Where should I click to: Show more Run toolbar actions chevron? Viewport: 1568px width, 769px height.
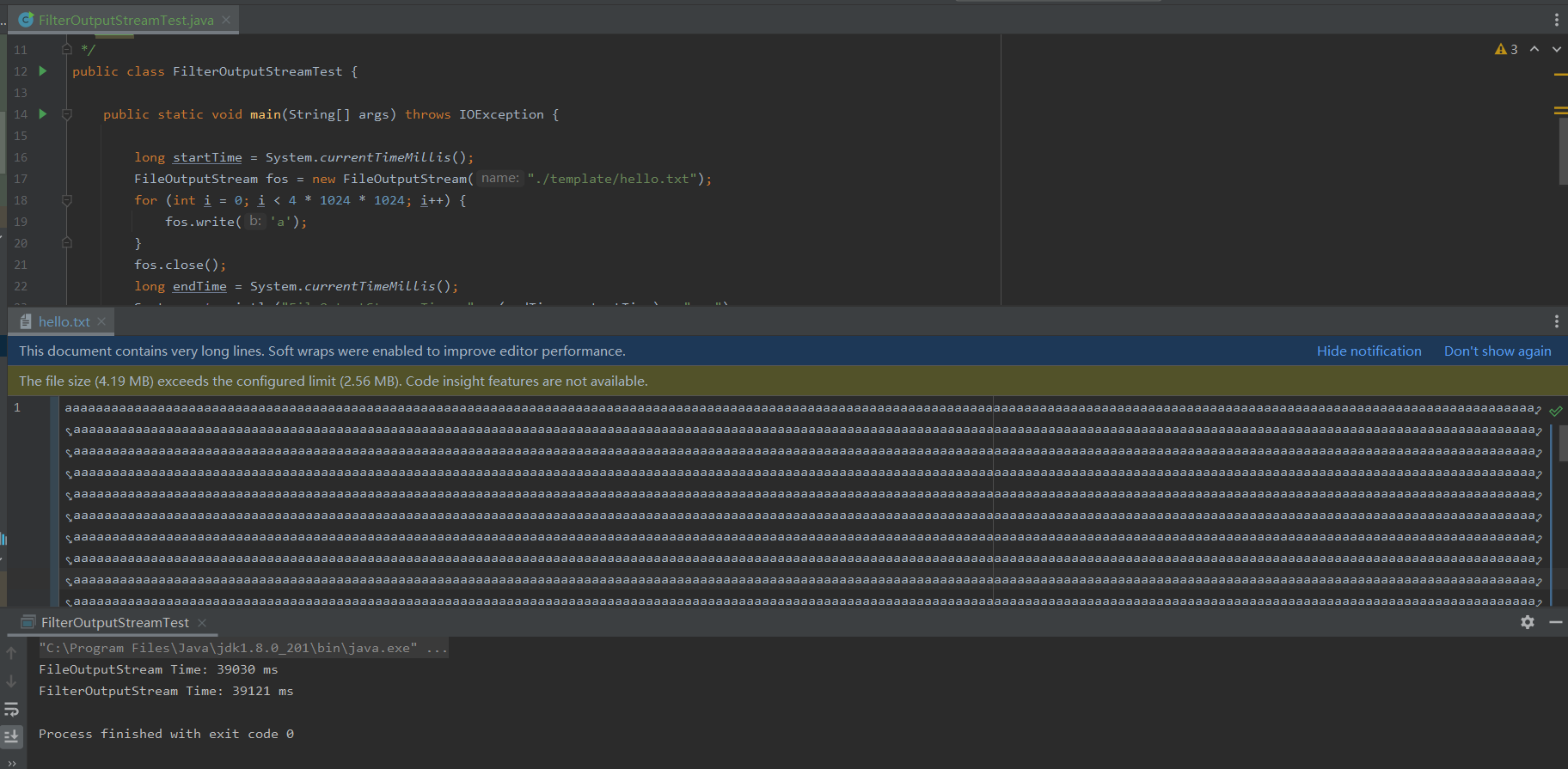pos(11,763)
